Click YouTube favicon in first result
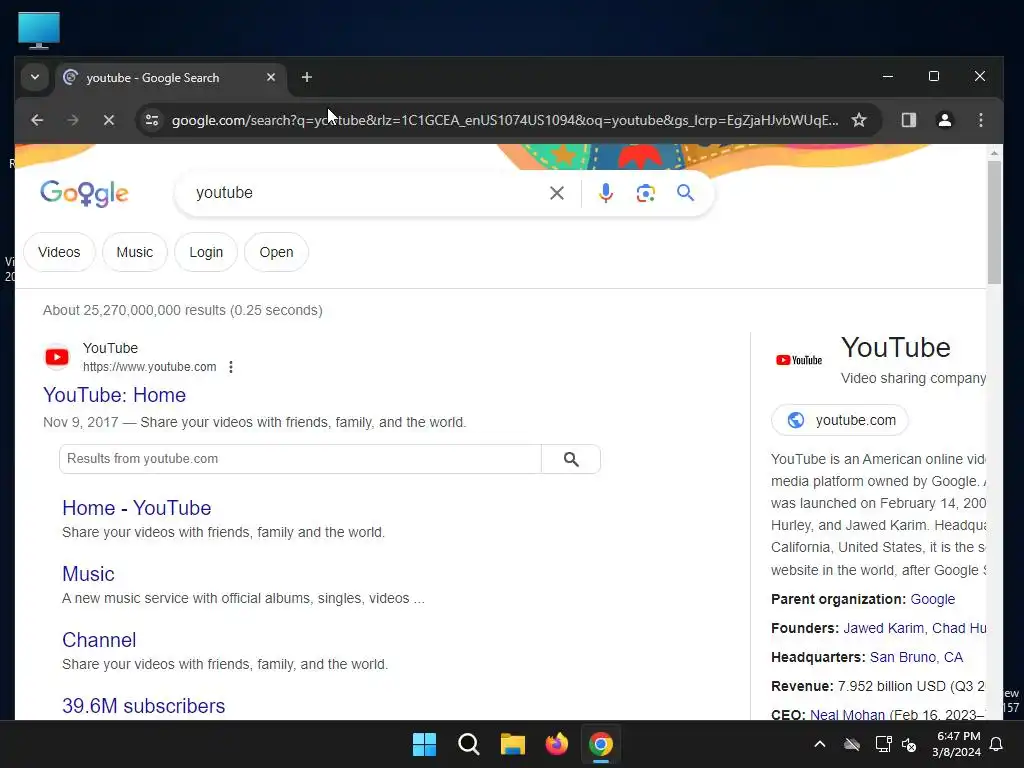This screenshot has height=768, width=1024. click(x=57, y=357)
